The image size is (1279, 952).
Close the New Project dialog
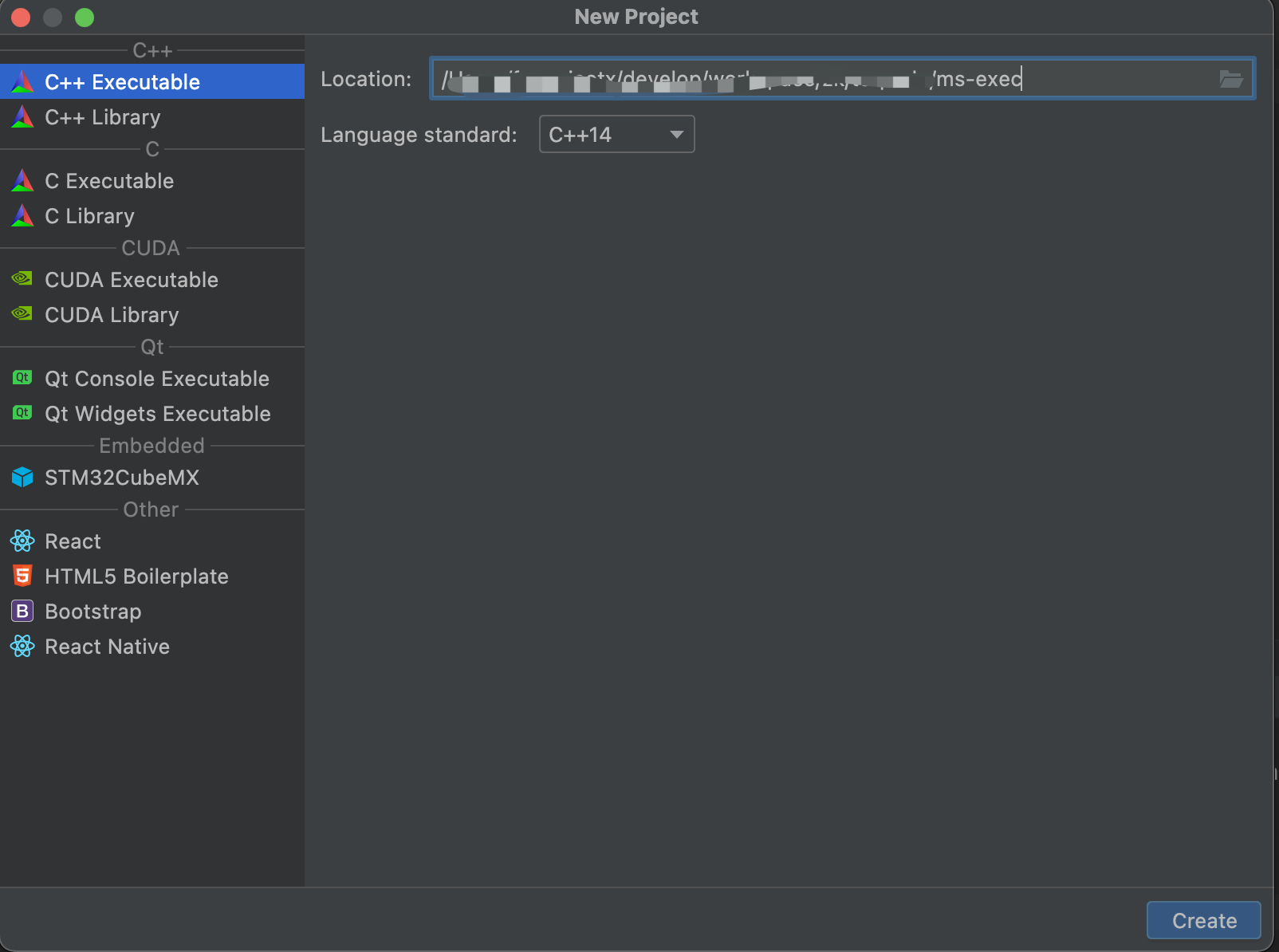[21, 17]
